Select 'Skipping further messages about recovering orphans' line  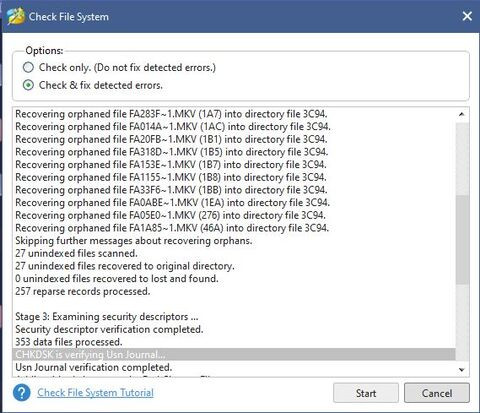pos(134,241)
